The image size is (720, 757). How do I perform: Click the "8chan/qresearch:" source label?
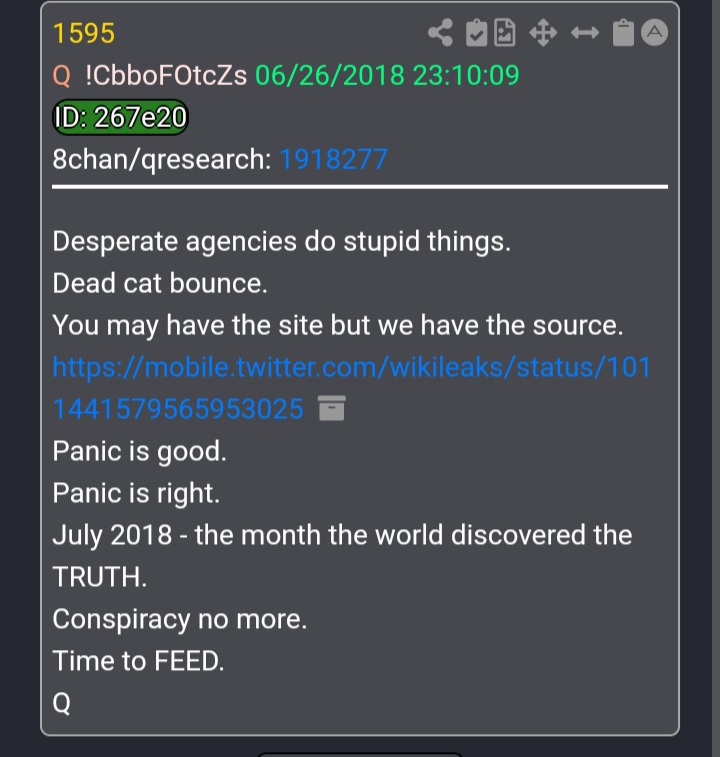[162, 159]
